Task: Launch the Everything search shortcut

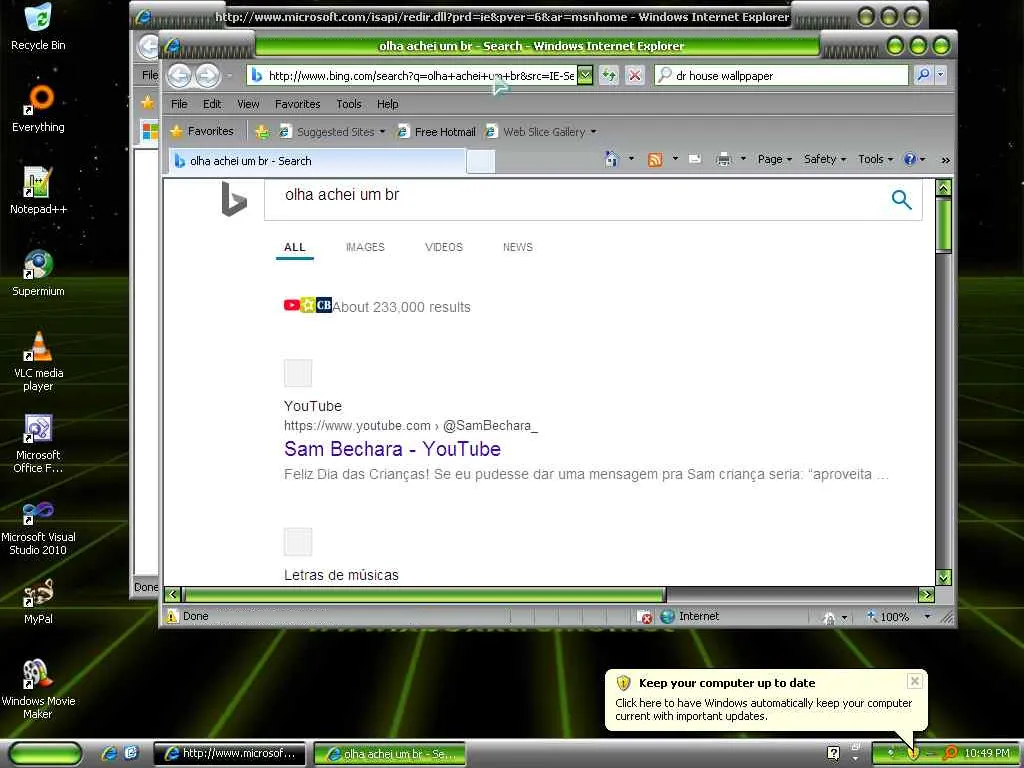Action: point(39,109)
